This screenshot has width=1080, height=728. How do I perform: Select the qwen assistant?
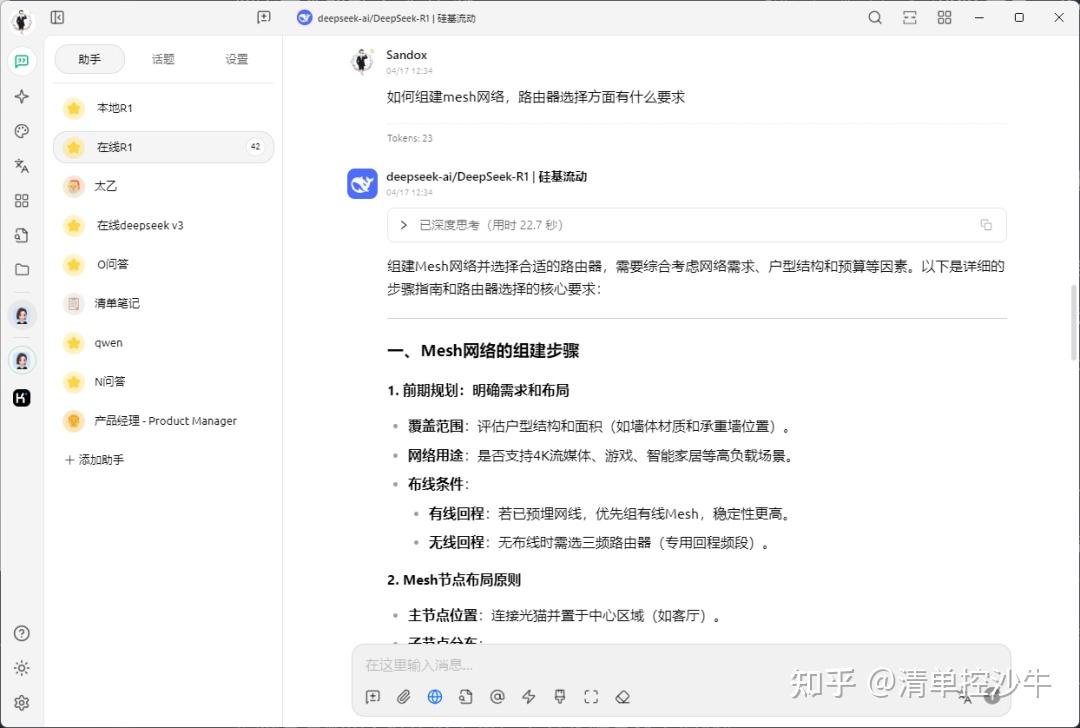[x=163, y=342]
